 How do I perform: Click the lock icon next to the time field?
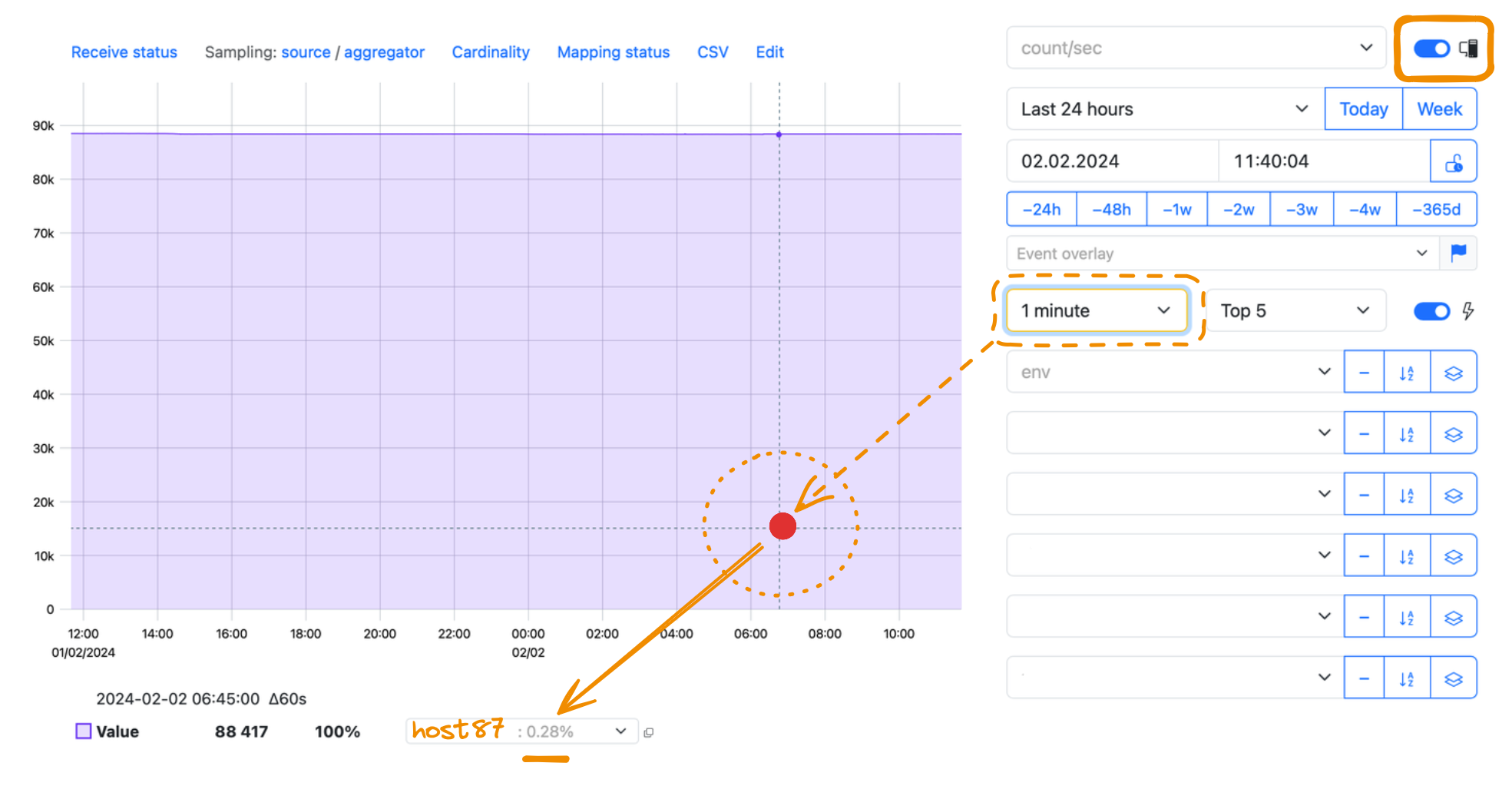[x=1453, y=161]
